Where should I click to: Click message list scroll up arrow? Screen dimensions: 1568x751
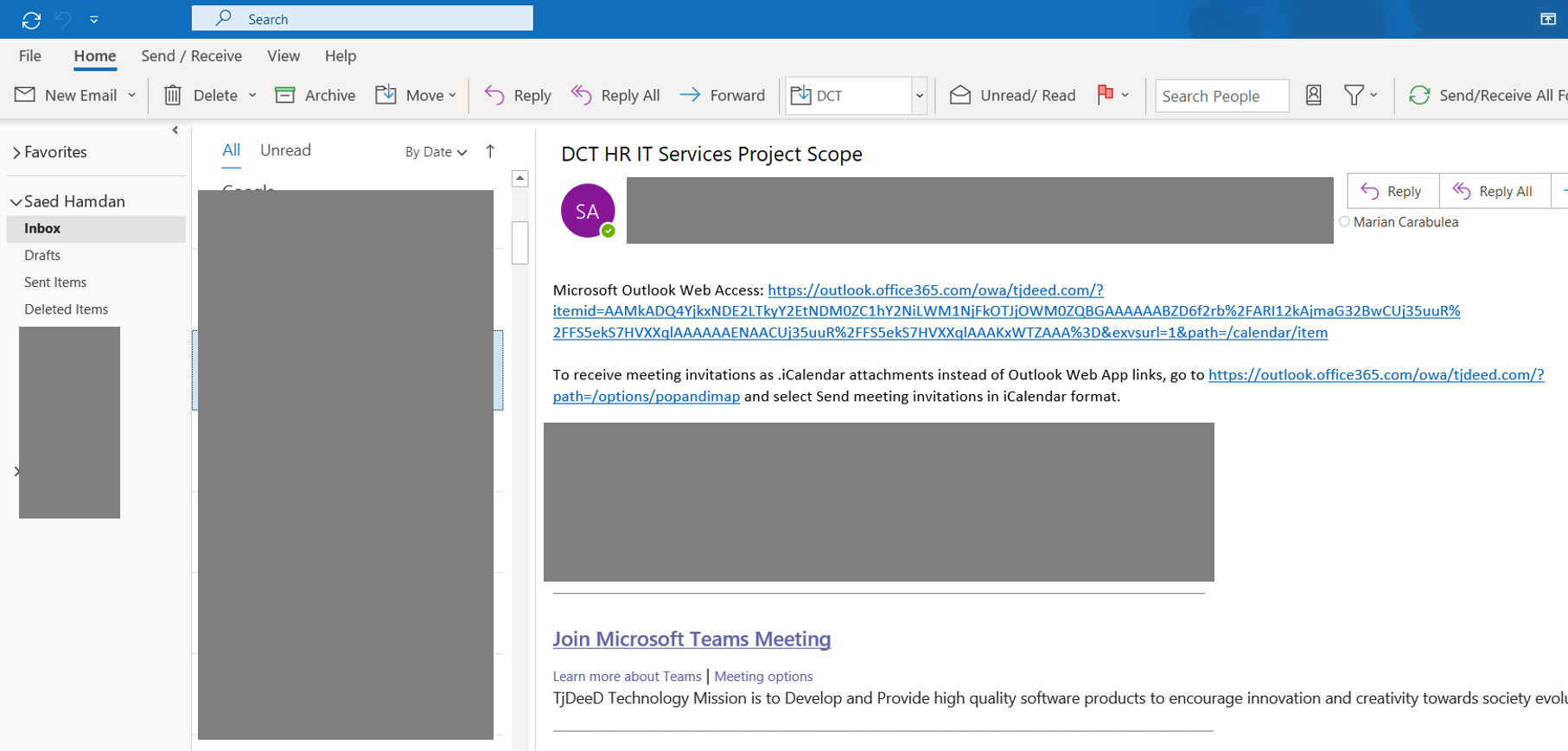coord(520,179)
